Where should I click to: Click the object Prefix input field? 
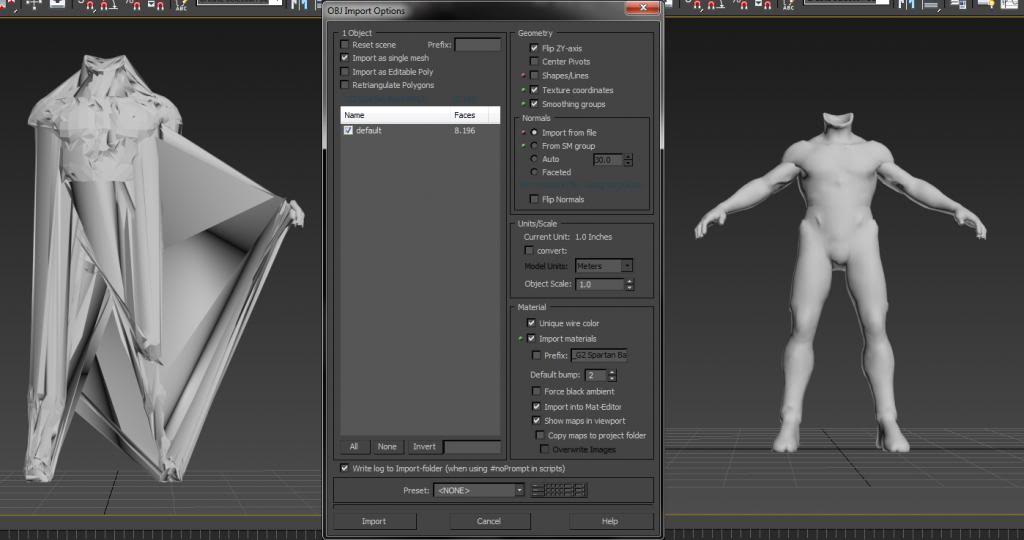(478, 44)
